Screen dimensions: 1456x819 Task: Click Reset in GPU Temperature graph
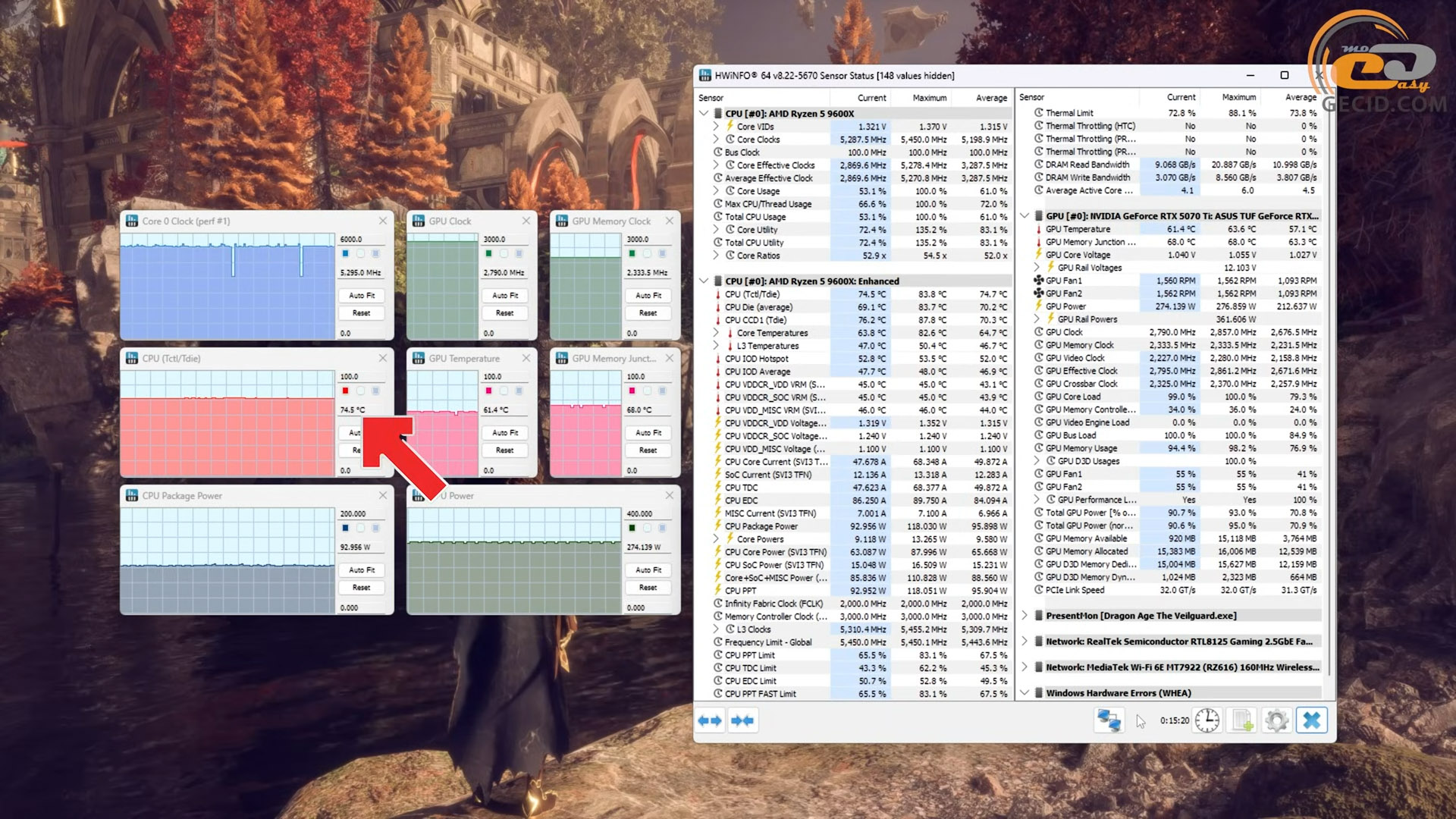tap(505, 450)
